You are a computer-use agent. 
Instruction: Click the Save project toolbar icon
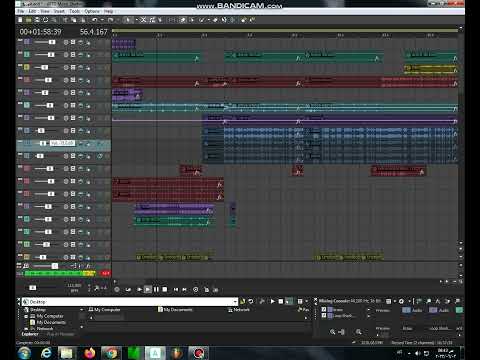click(x=37, y=20)
